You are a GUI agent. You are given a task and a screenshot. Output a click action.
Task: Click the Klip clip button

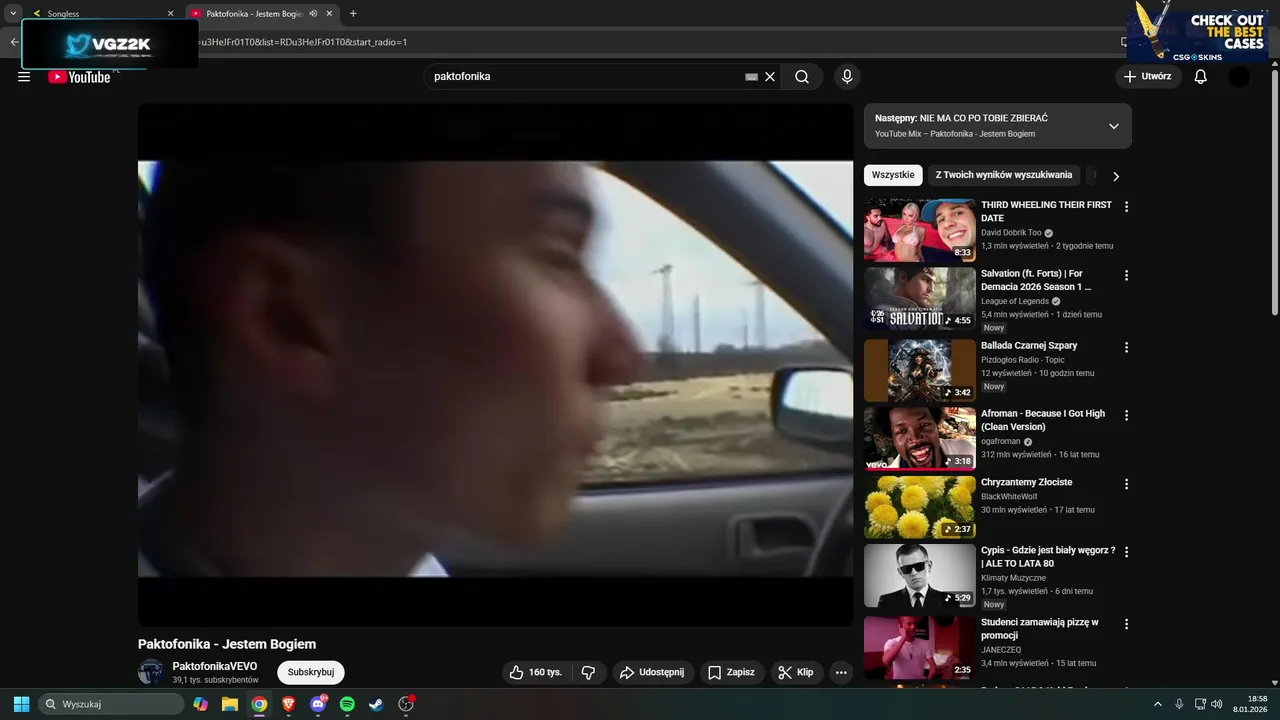[796, 672]
